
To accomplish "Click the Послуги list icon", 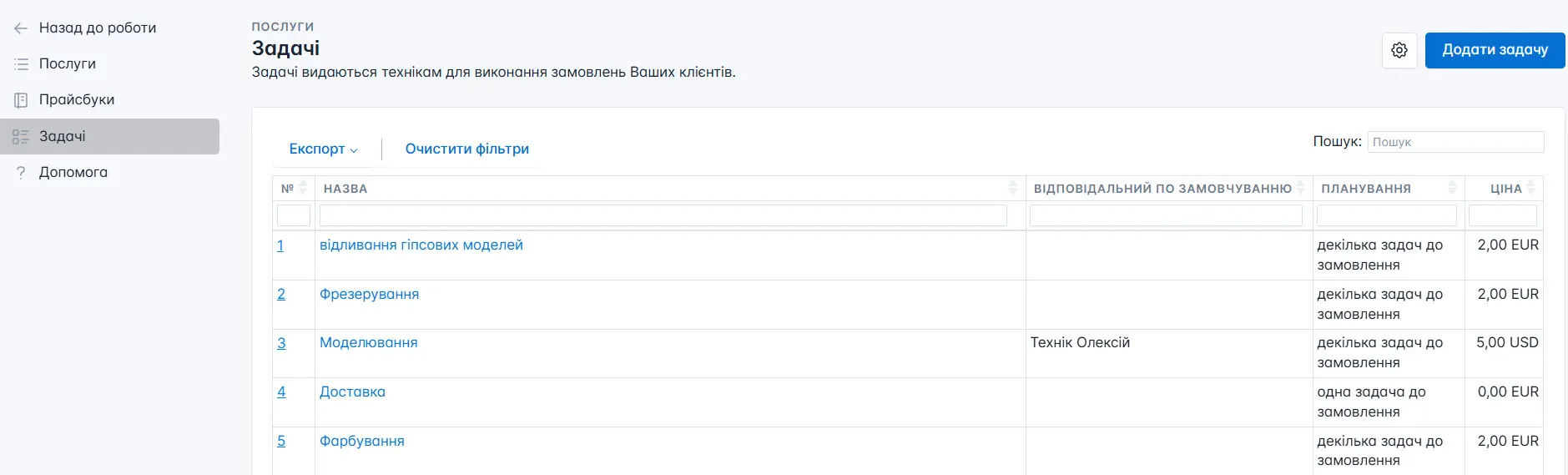I will tap(21, 64).
